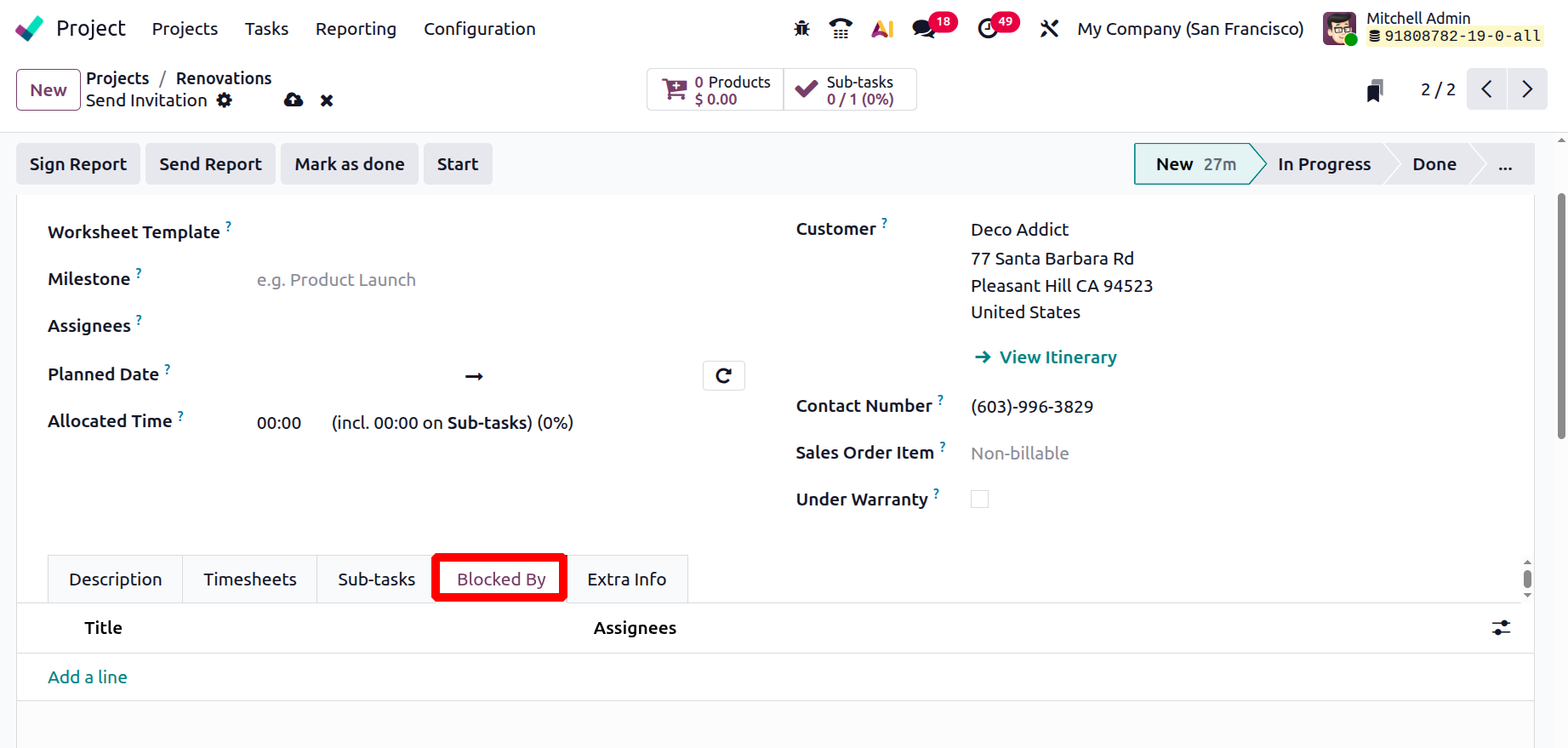Switch to the Timesheets tab
The image size is (1568, 748).
pyautogui.click(x=249, y=580)
